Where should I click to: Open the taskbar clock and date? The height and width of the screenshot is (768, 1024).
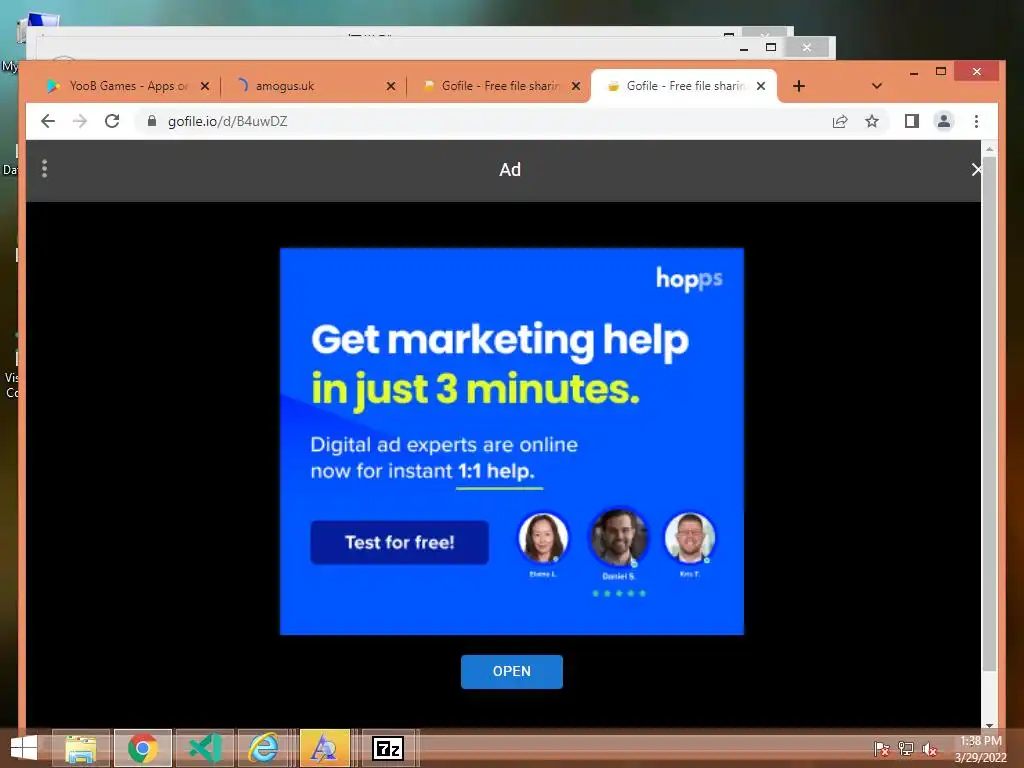(981, 749)
